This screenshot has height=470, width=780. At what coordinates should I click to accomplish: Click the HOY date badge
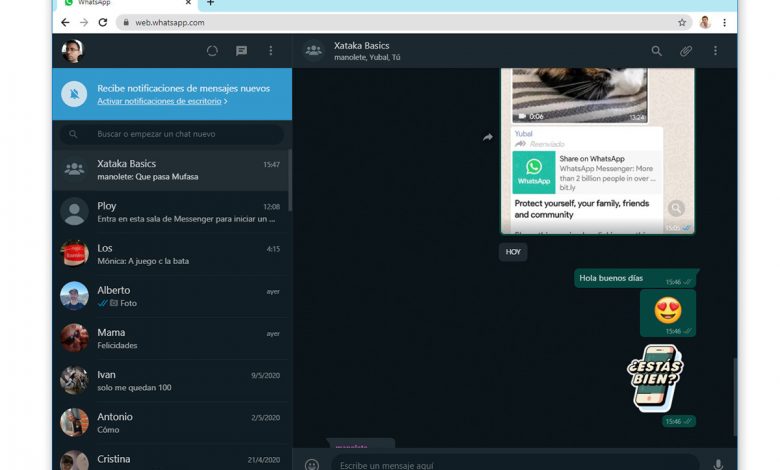click(513, 252)
